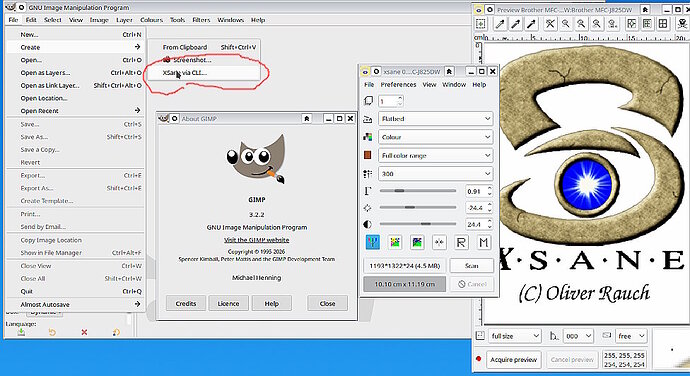
Task: Open the Filters menu in GIMP
Action: (201, 20)
